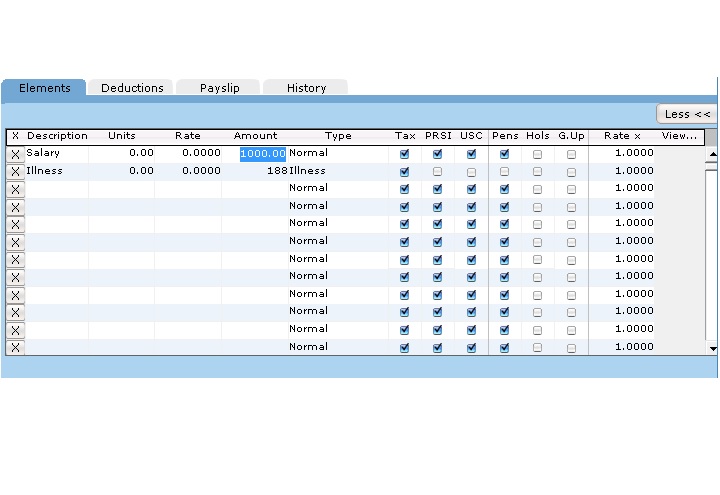Screen dimensions: 720x495
Task: Click the Salary Amount field showing 1000.00
Action: 262,154
